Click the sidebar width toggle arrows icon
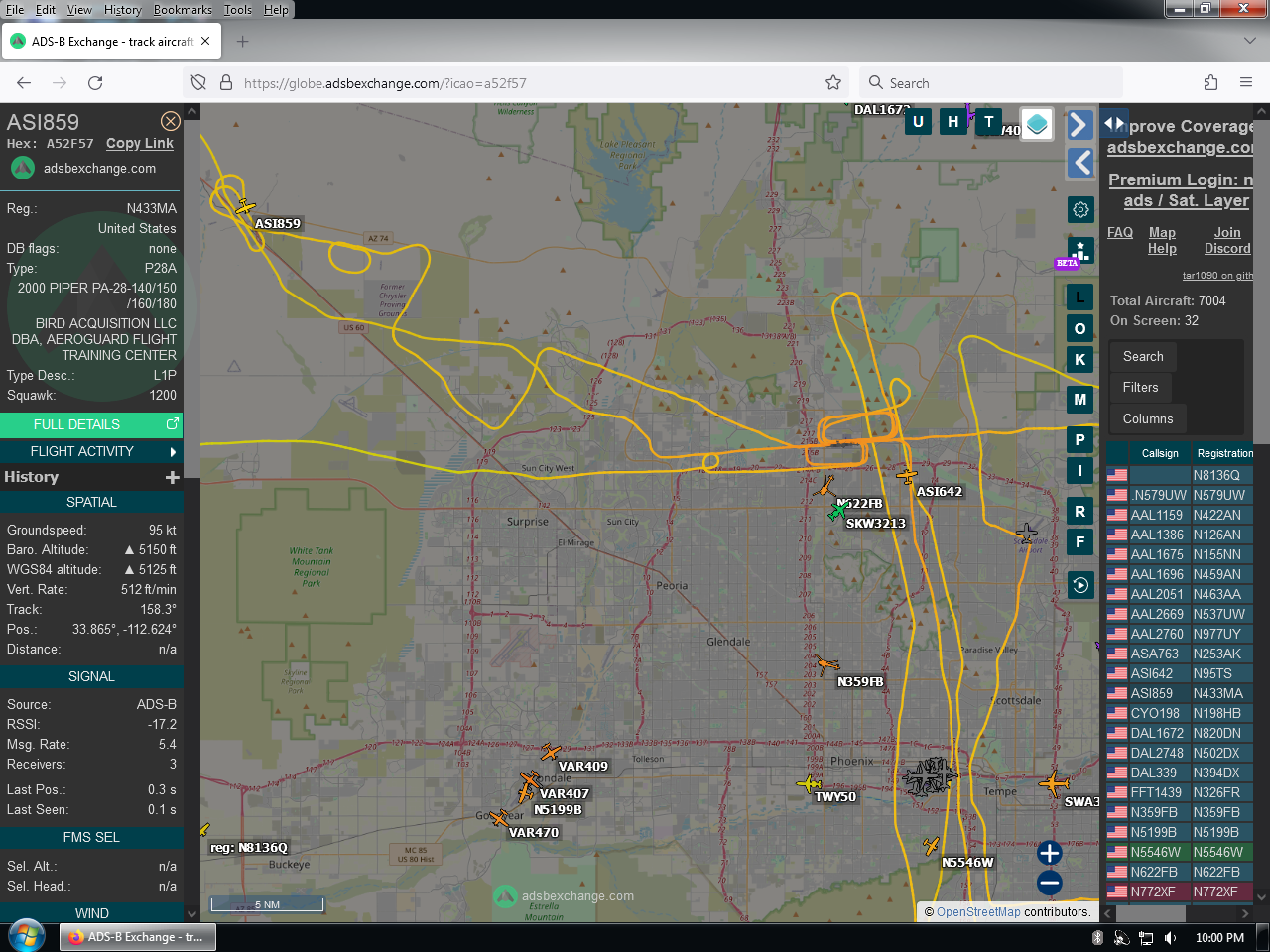 pyautogui.click(x=1114, y=124)
